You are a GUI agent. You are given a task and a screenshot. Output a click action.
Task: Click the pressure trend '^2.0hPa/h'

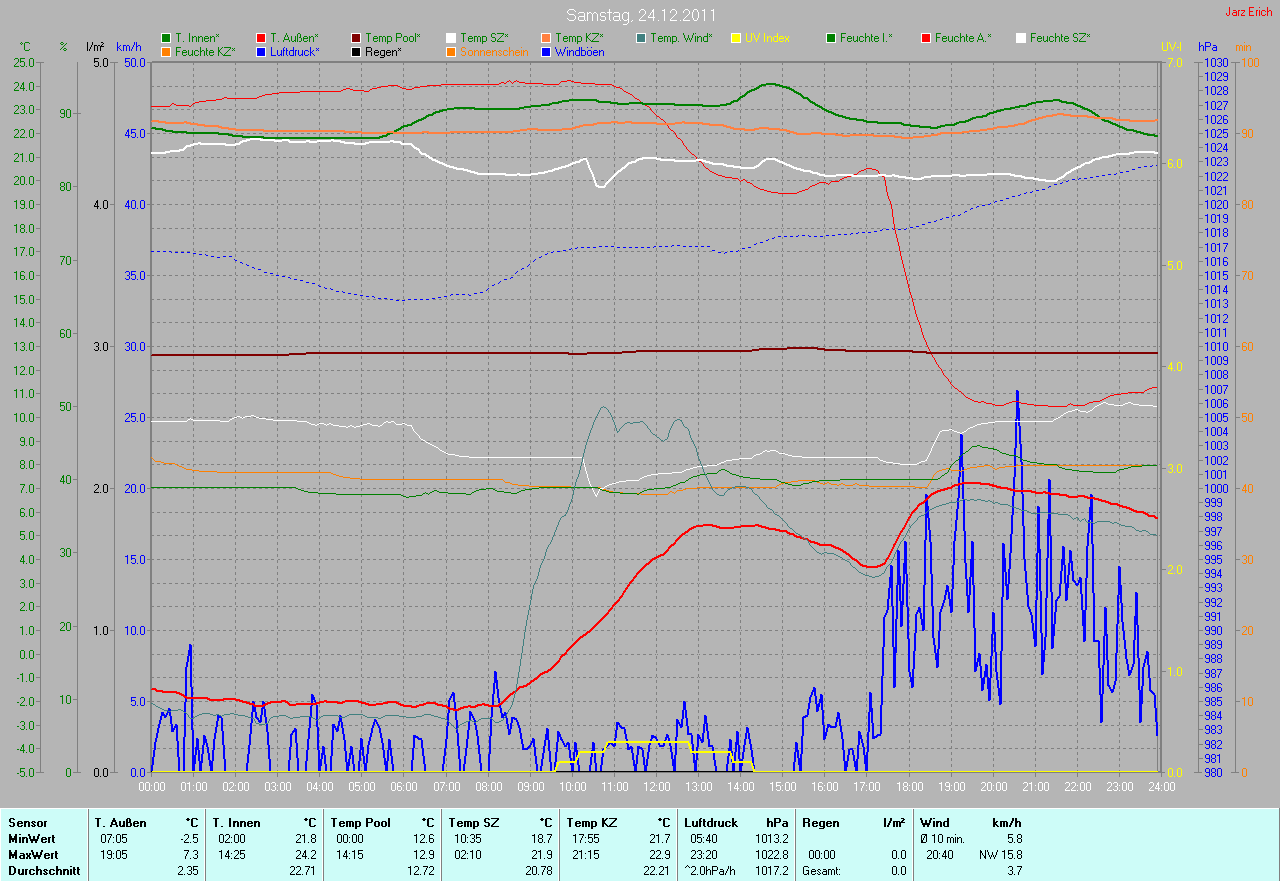[711, 871]
